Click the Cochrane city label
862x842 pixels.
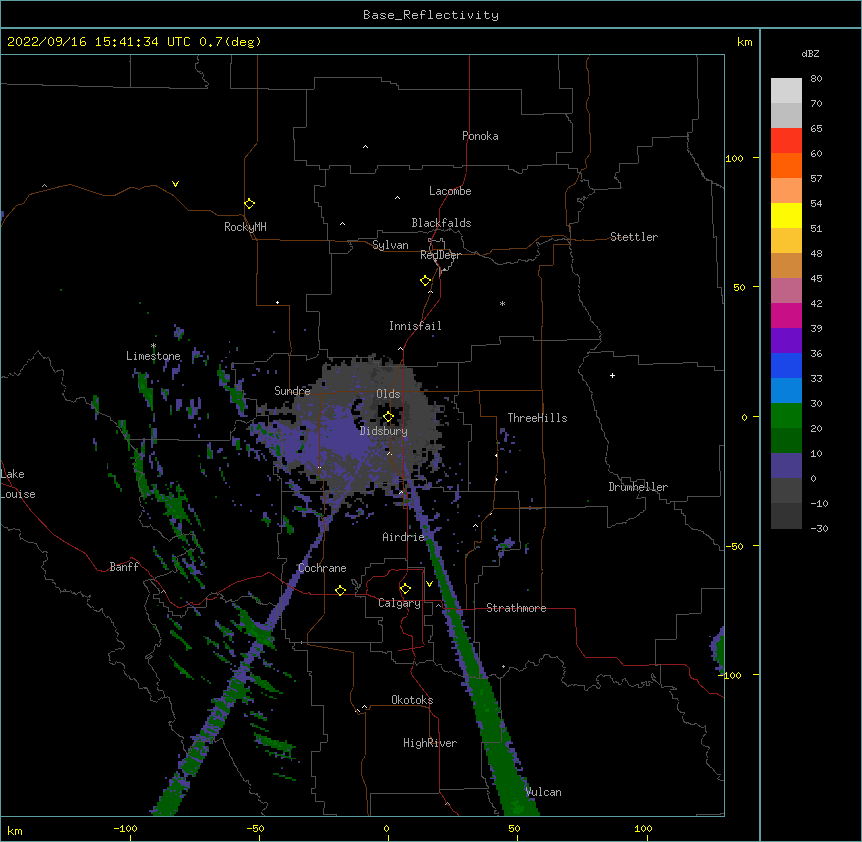coord(322,568)
